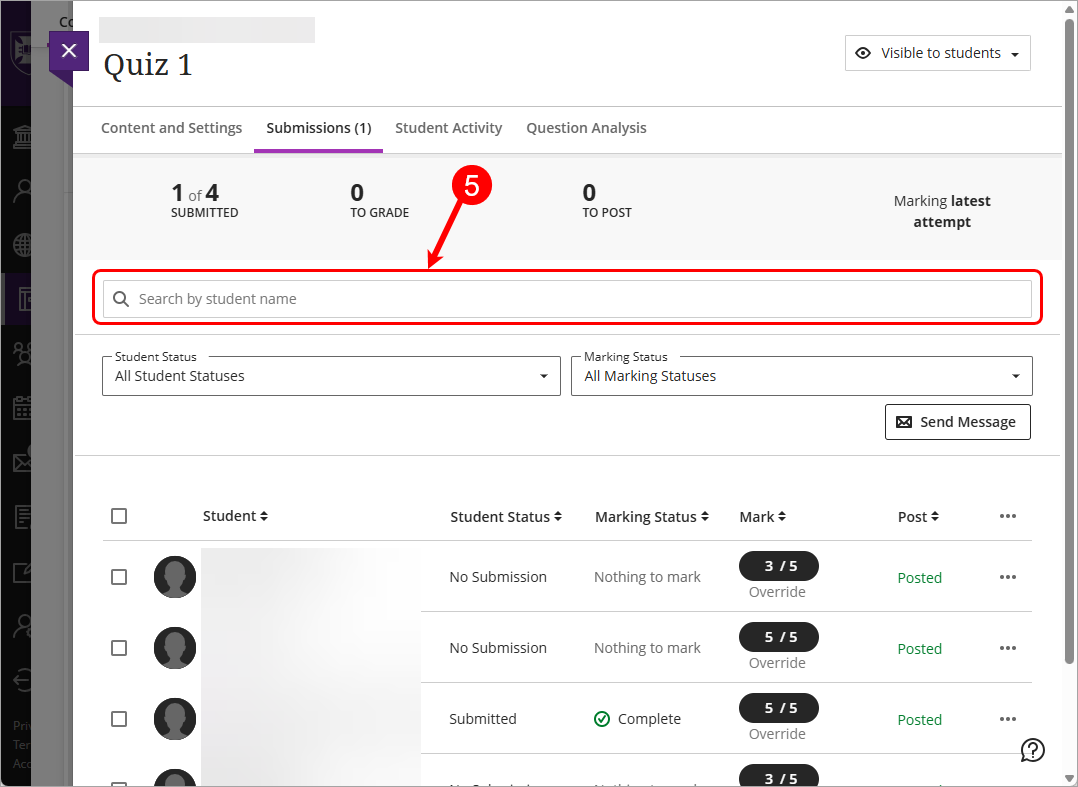Go to the Student Activity tab
This screenshot has height=787, width=1078.
click(448, 128)
